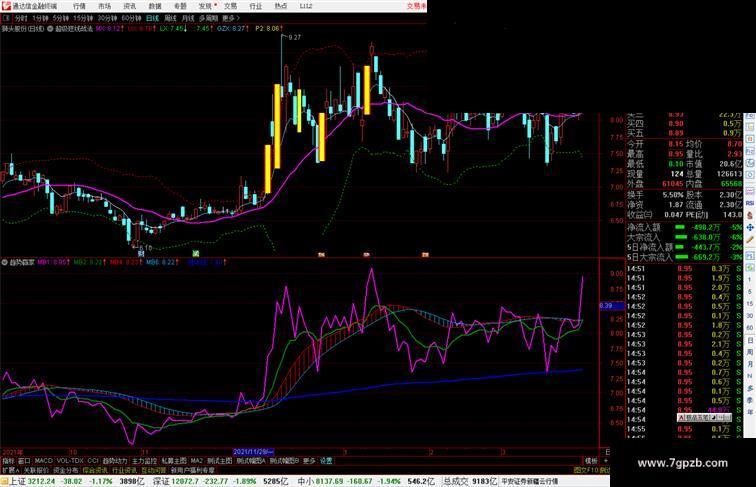Viewport: 756px width, 487px height.
Task: Open the 资金分布 tab
Action: (66, 470)
